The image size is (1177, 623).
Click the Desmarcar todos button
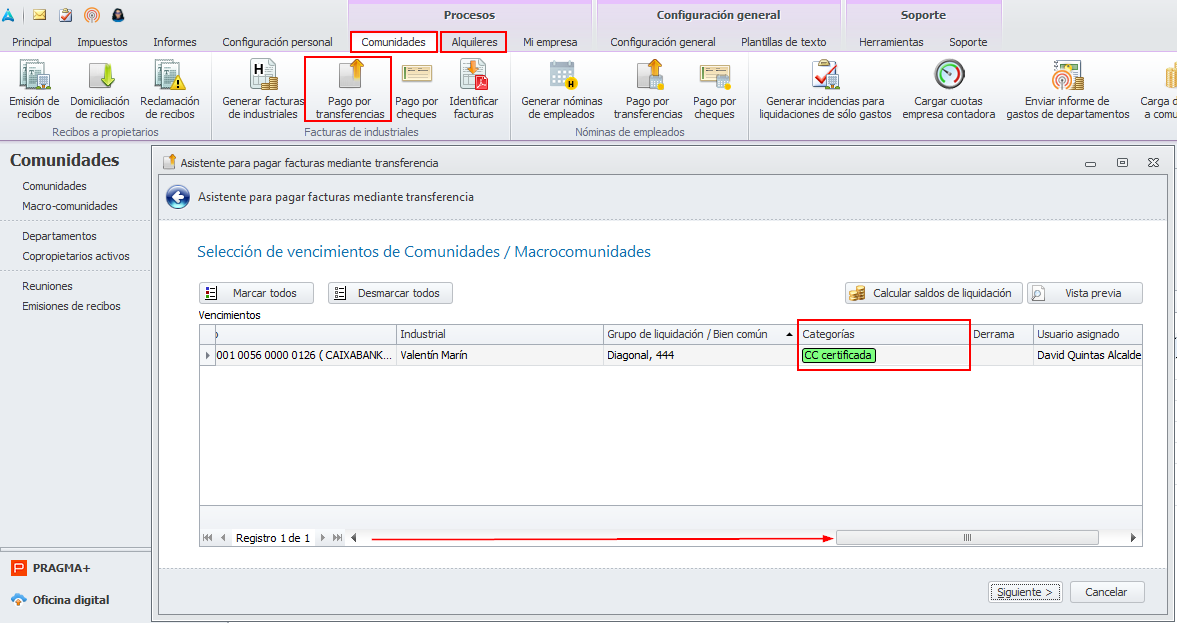pos(390,293)
